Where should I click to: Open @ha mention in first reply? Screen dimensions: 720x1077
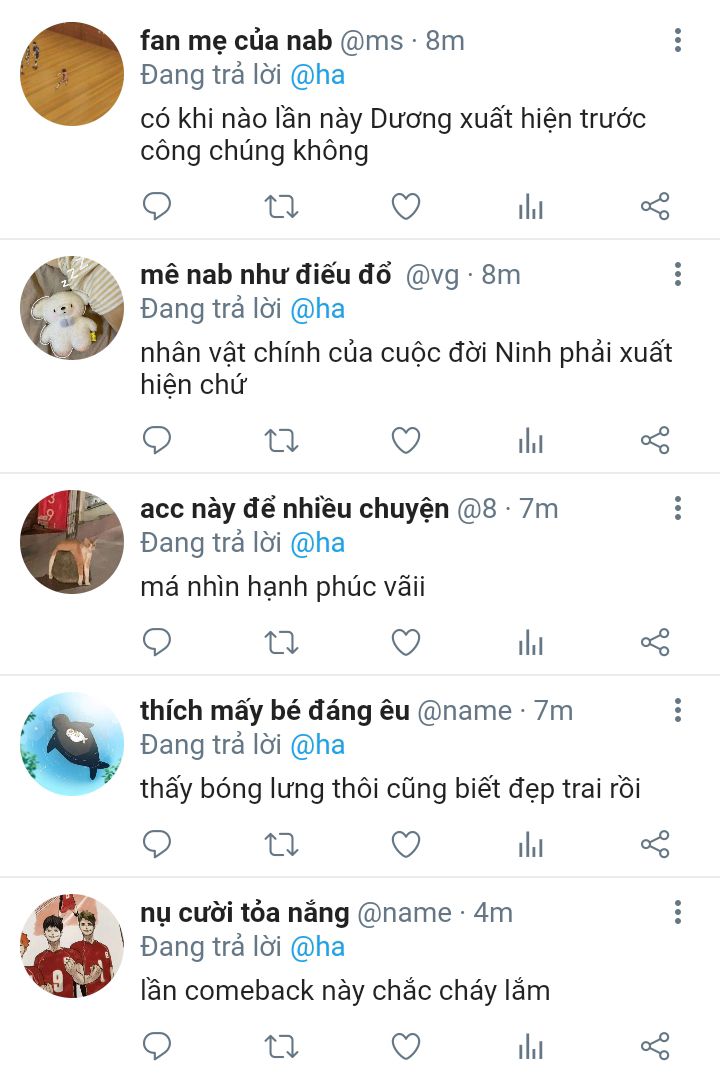317,76
